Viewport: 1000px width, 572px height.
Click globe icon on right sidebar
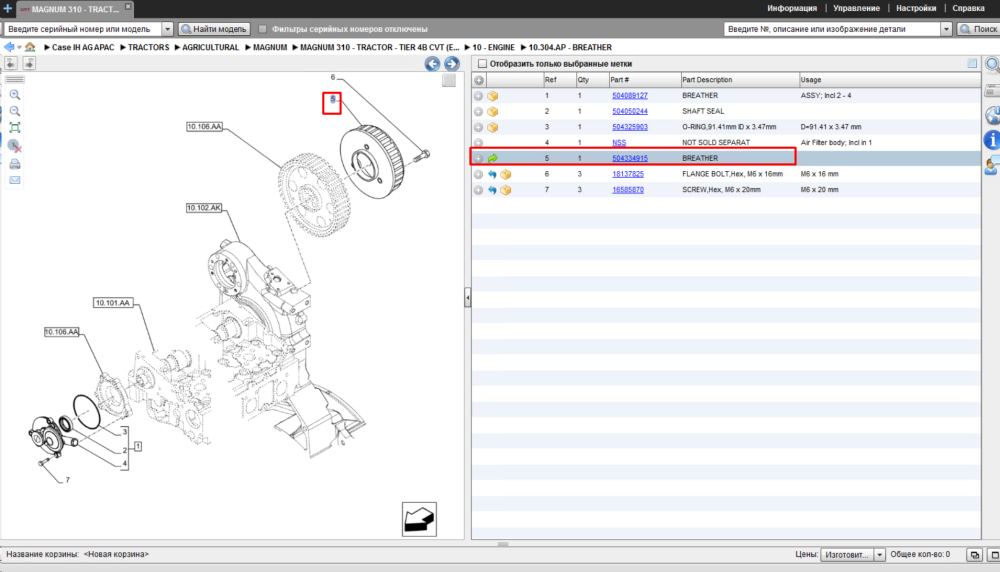point(993,115)
